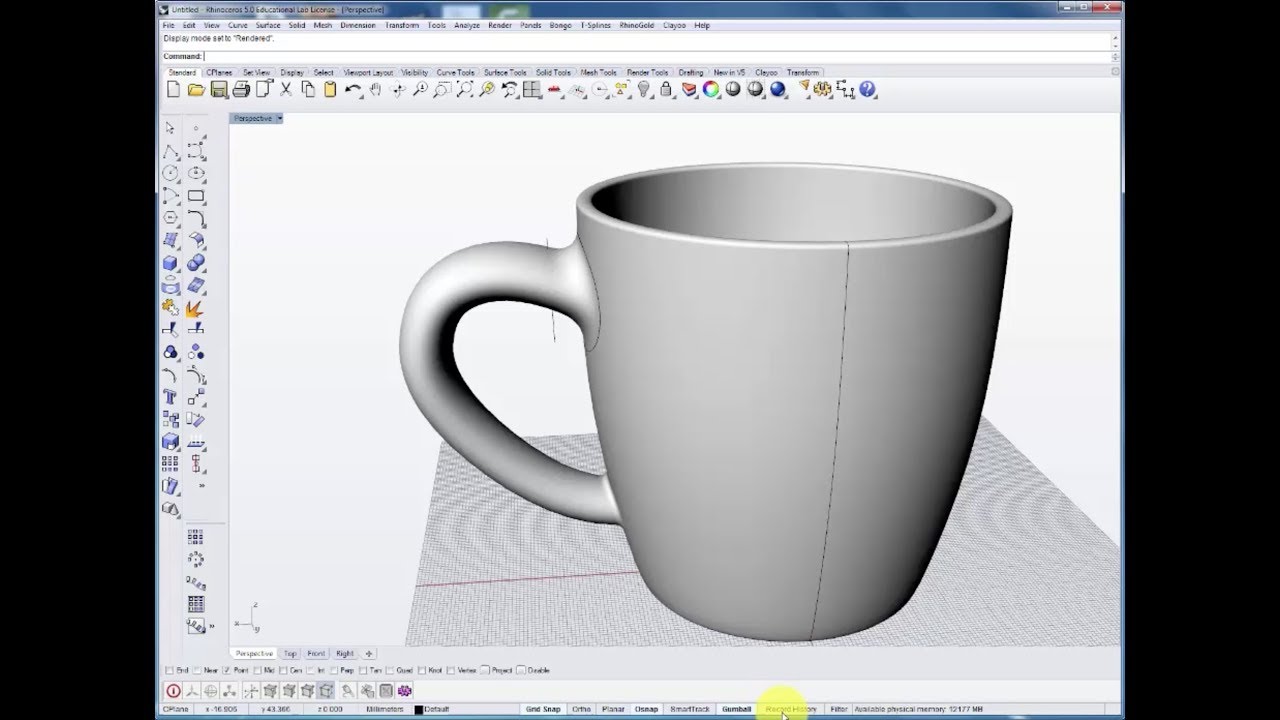
Task: Click the CPlane label in the status bar
Action: pyautogui.click(x=175, y=709)
